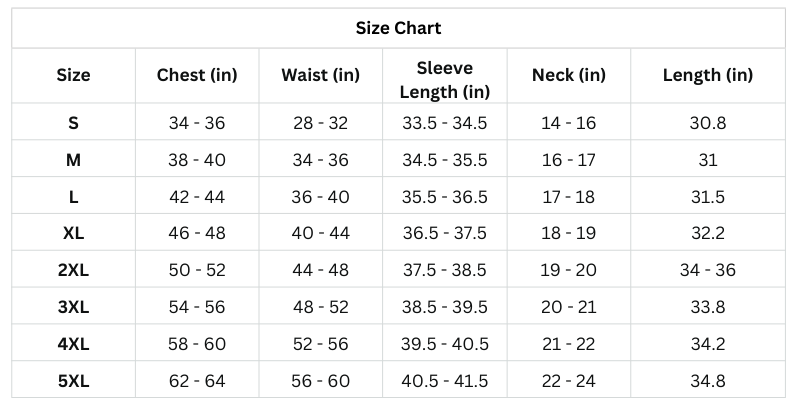The image size is (800, 400).
Task: Click the Length (in) column header
Action: pos(707,75)
